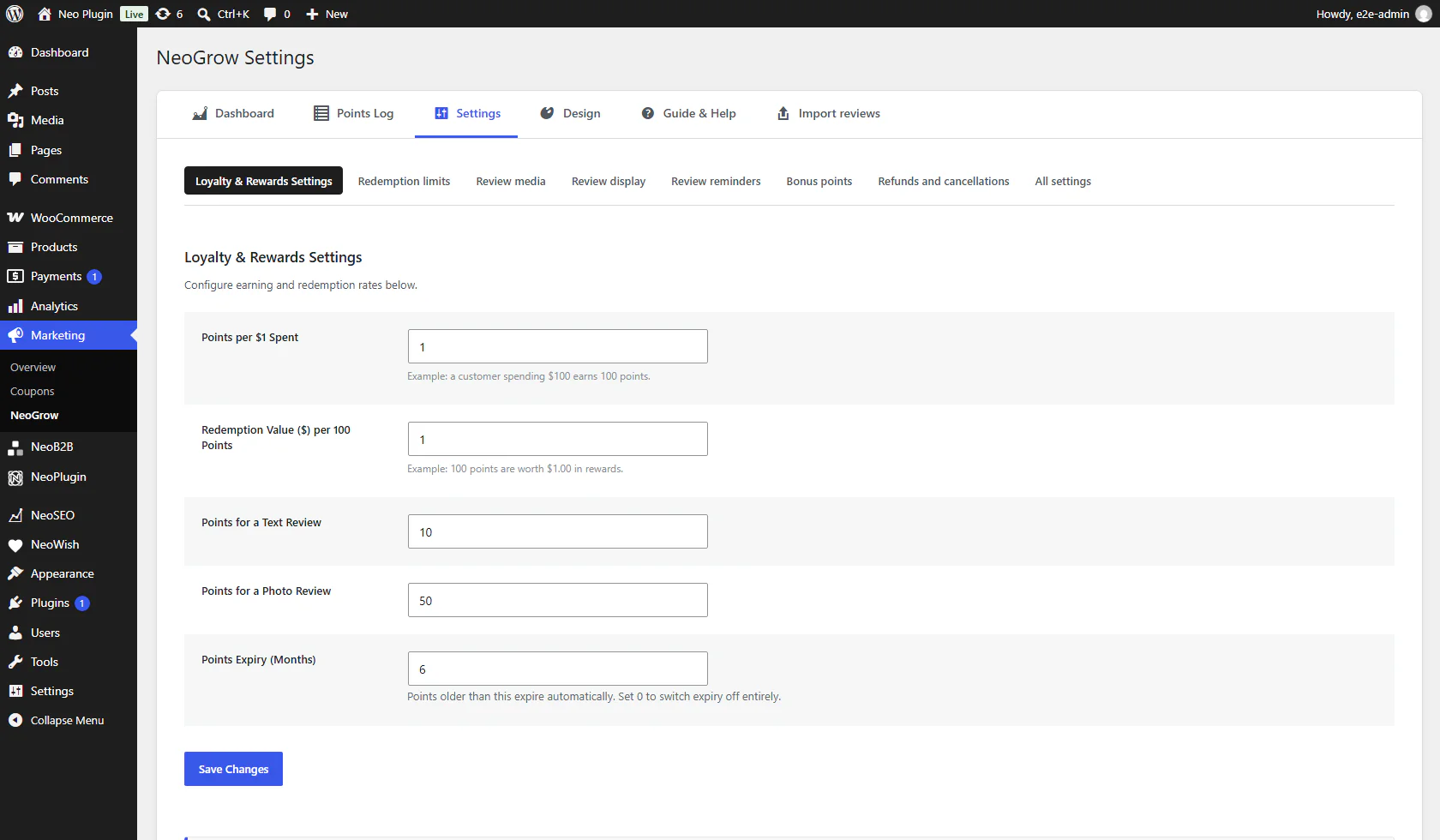Go to Review reminders section
The image size is (1440, 840).
click(x=716, y=181)
